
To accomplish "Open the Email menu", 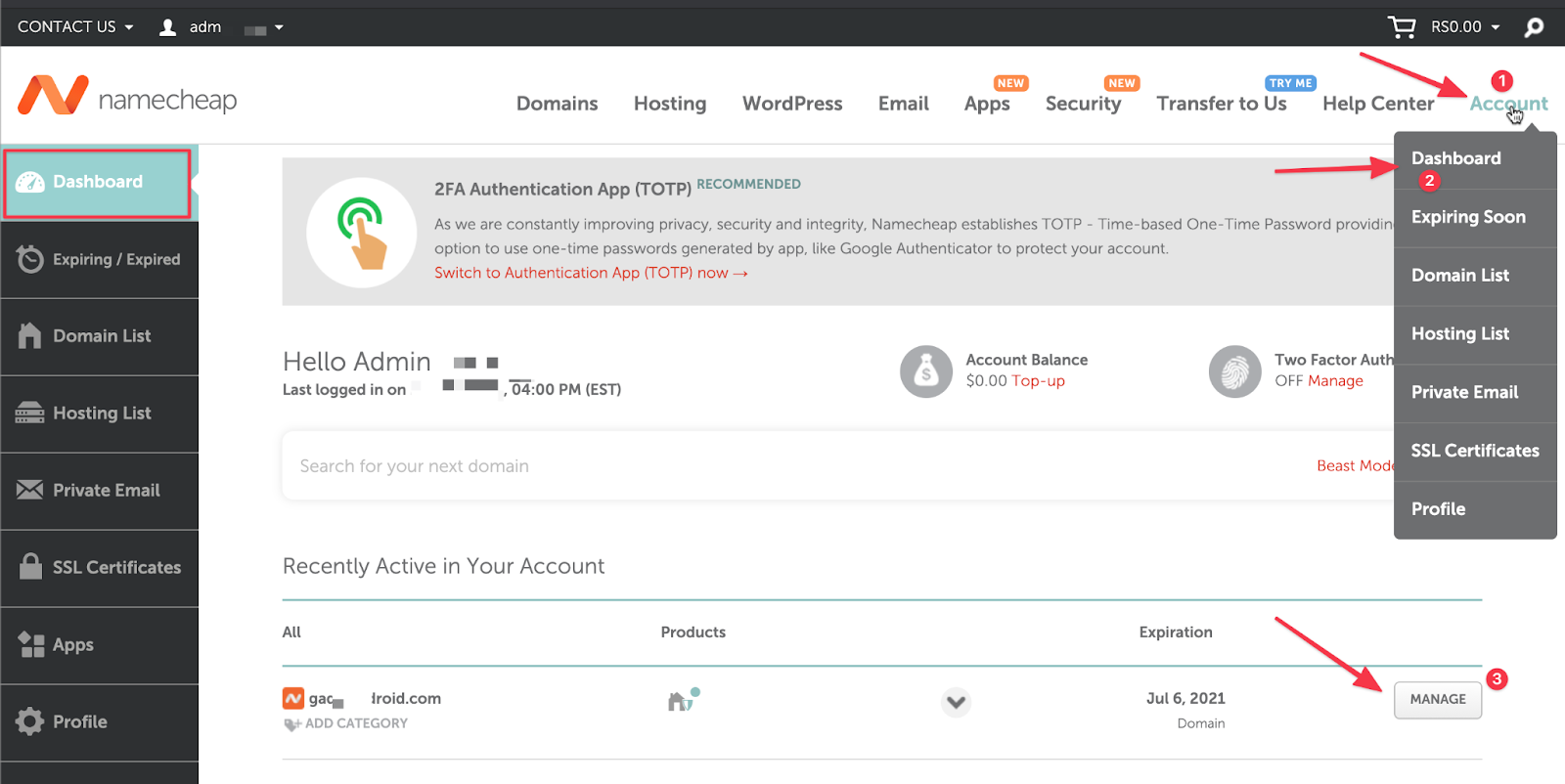I will (x=903, y=104).
